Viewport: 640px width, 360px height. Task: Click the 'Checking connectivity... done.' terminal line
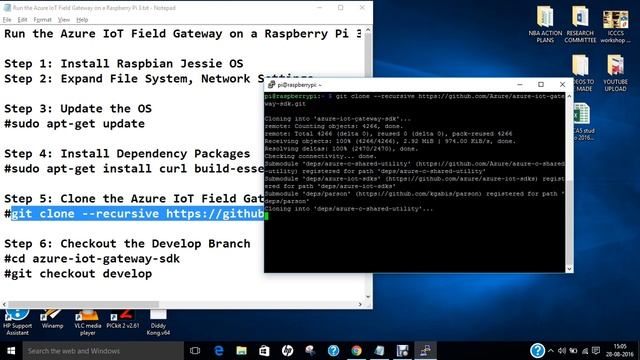[x=320, y=156]
